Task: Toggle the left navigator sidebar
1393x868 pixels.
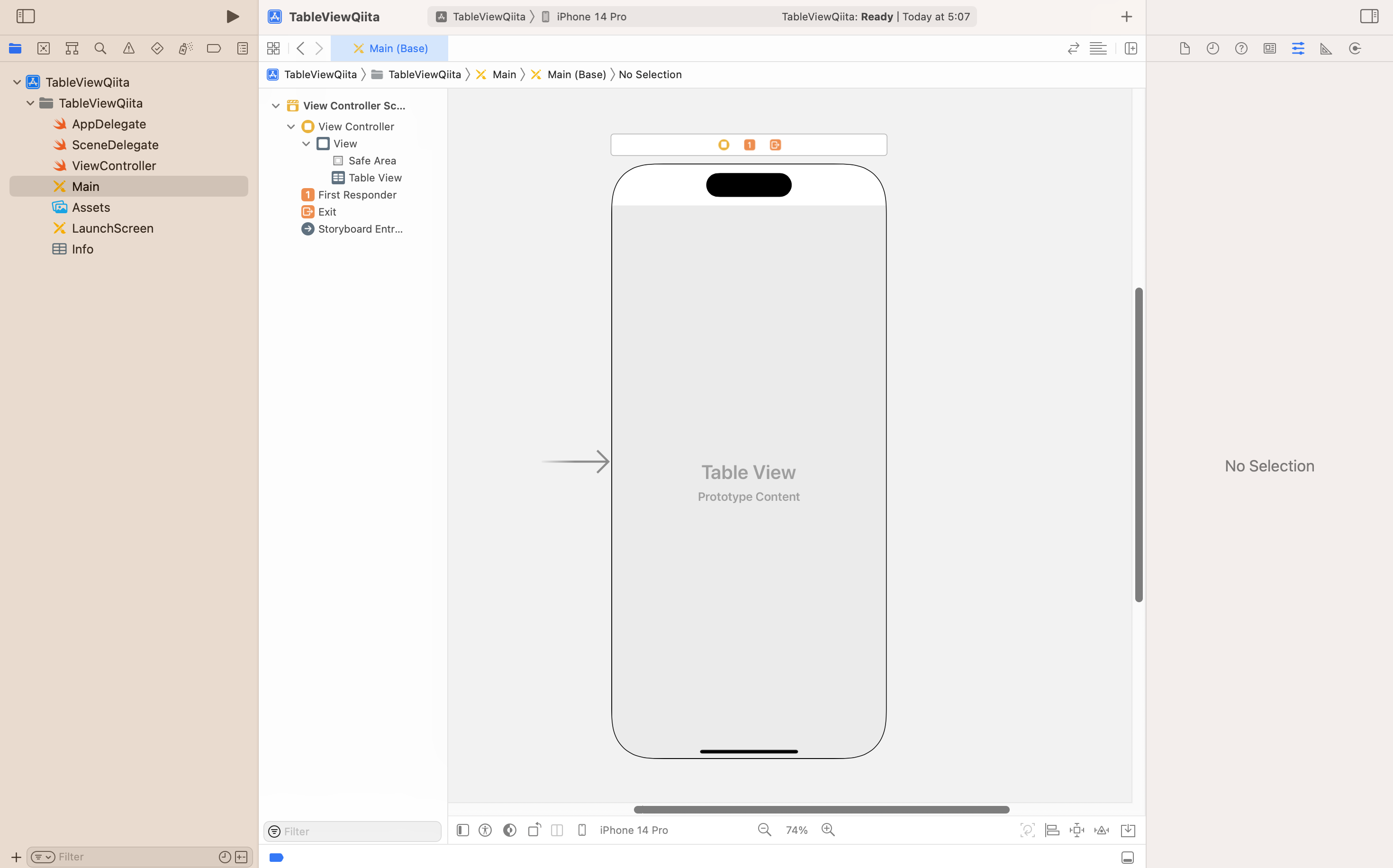Action: 25,17
